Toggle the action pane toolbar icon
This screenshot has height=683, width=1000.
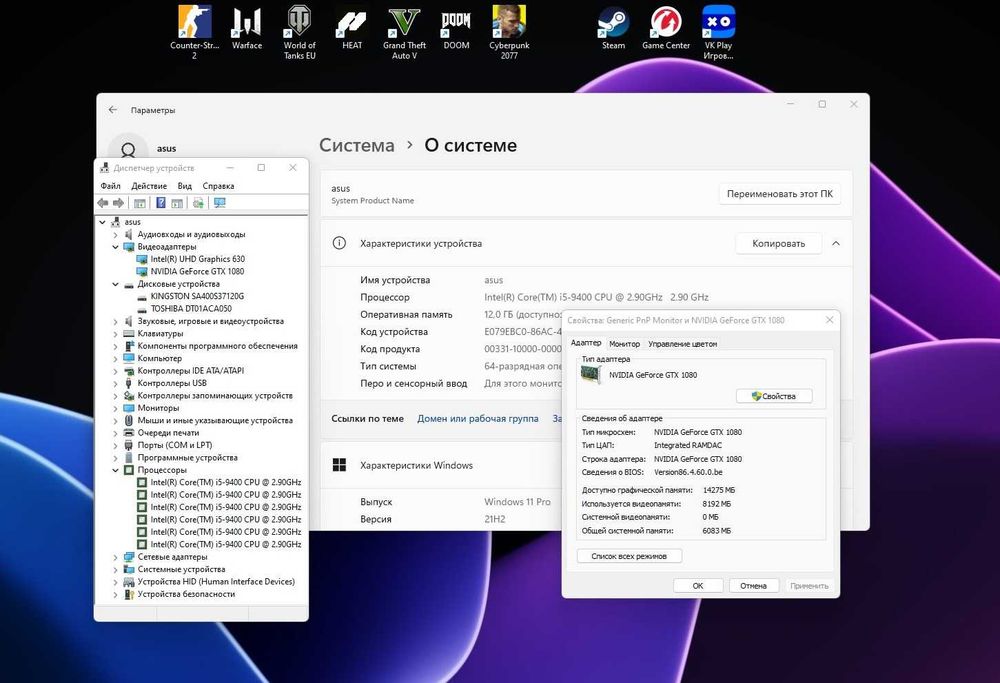pos(177,203)
